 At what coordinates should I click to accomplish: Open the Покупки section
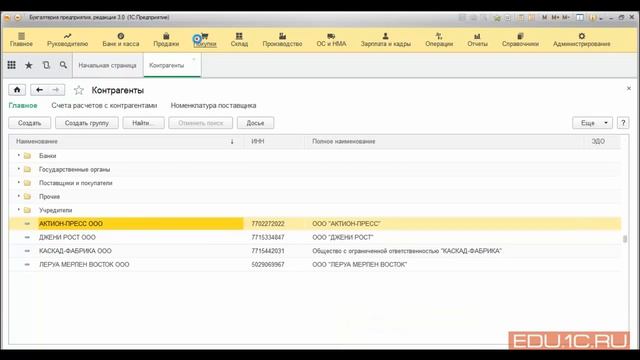pos(205,40)
